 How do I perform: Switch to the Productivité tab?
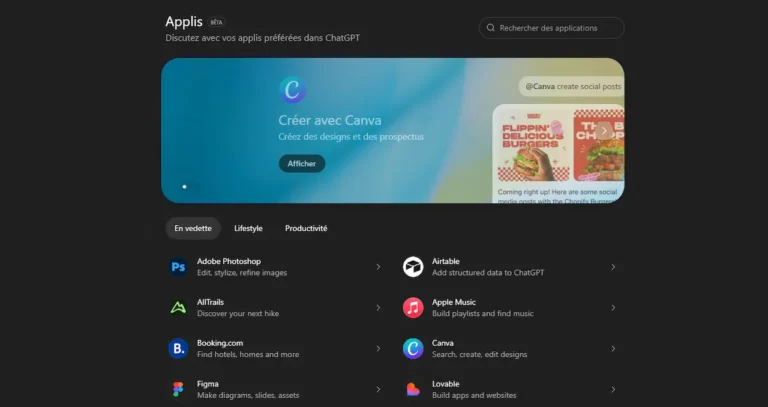(x=306, y=228)
